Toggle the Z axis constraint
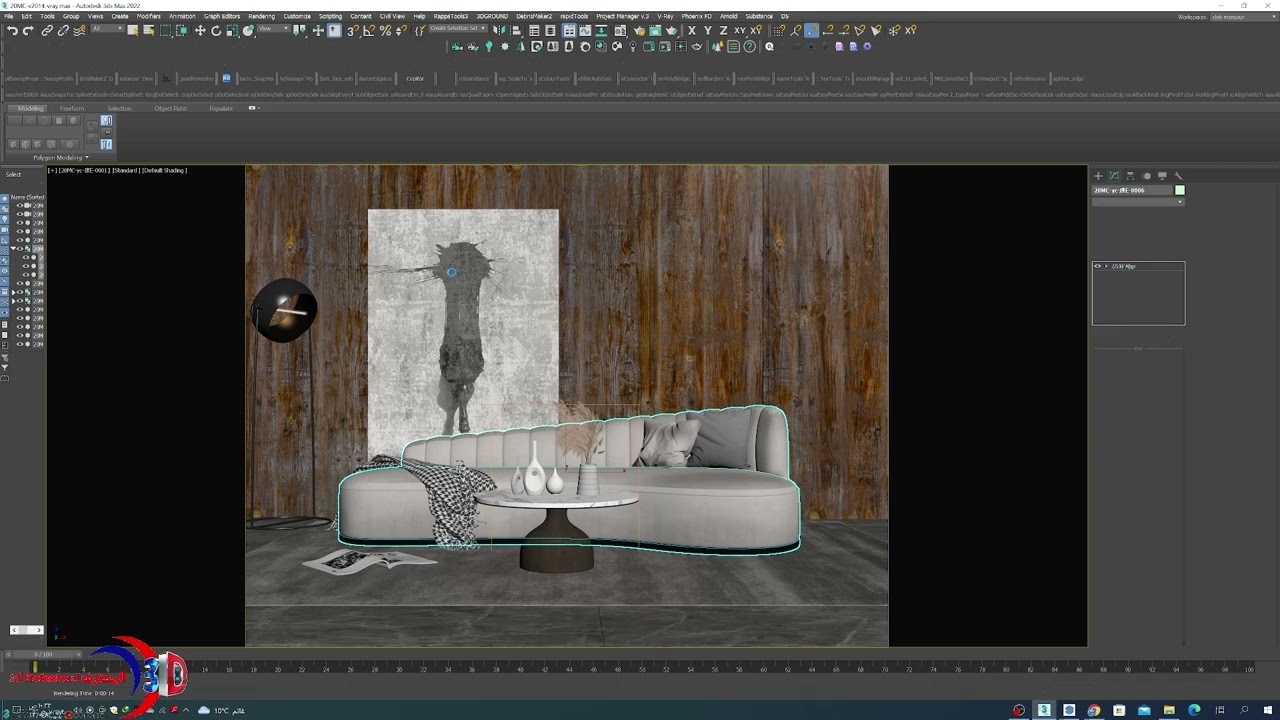This screenshot has width=1280, height=720. click(723, 30)
